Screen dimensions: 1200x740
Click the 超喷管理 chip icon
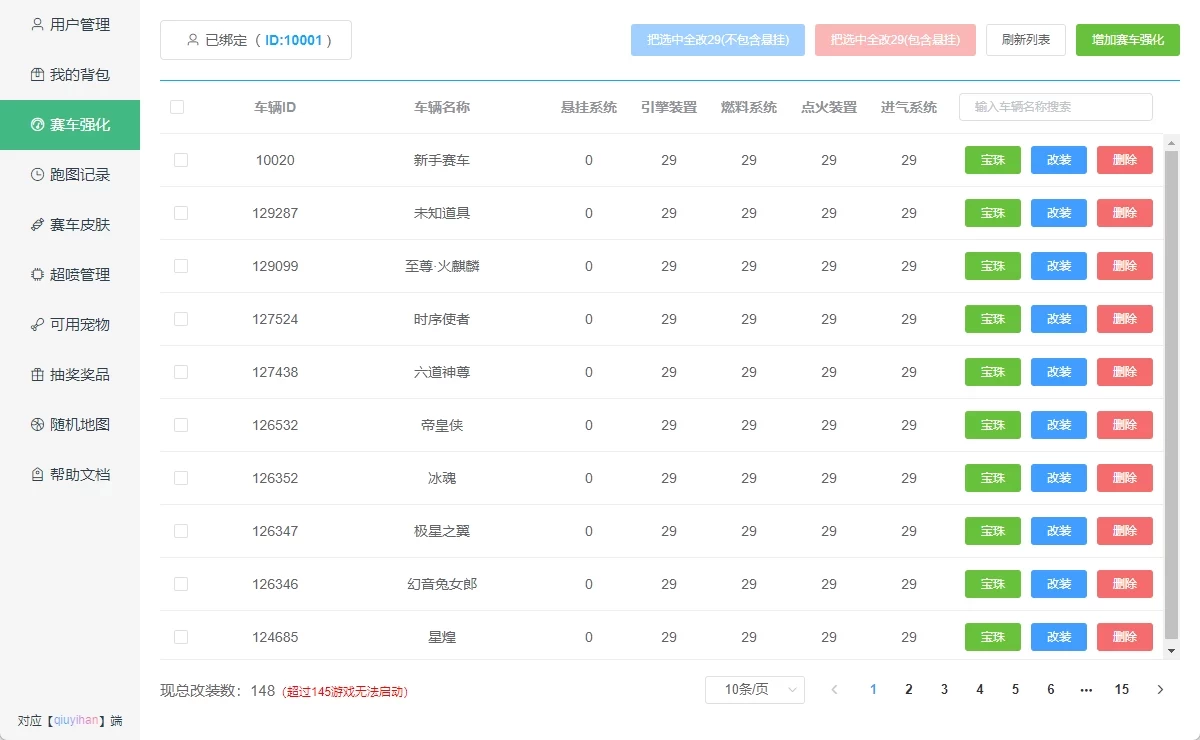(37, 274)
